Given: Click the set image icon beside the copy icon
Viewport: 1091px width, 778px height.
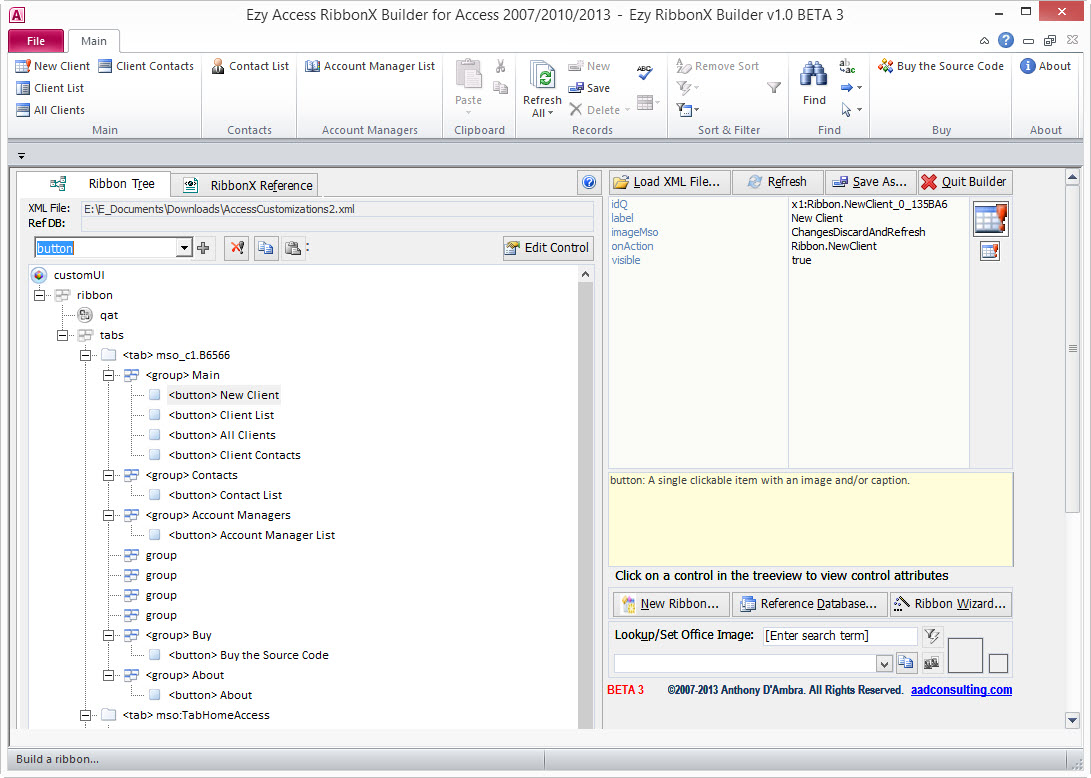Looking at the screenshot, I should tap(931, 662).
